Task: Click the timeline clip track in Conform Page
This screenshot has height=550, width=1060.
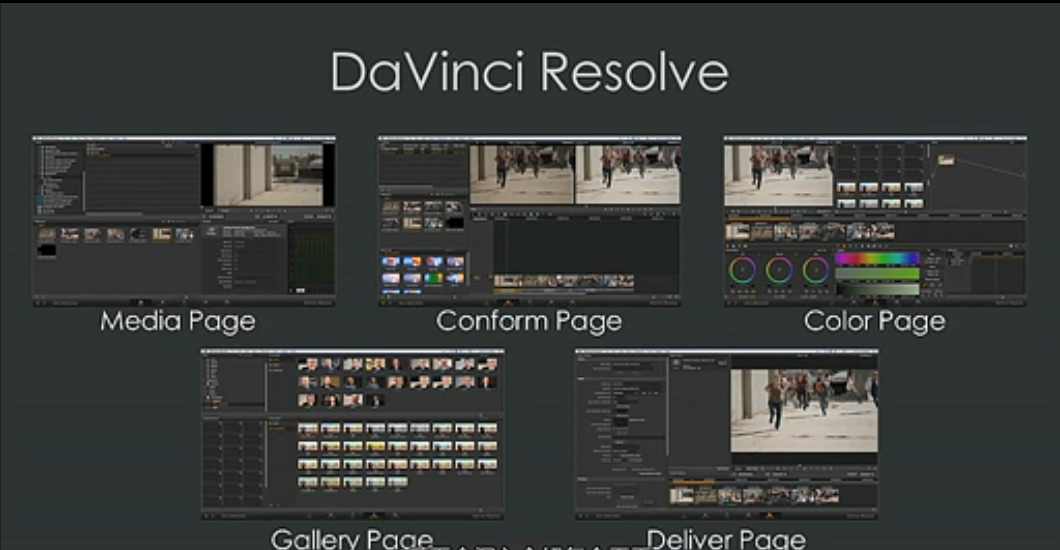Action: pyautogui.click(x=564, y=280)
